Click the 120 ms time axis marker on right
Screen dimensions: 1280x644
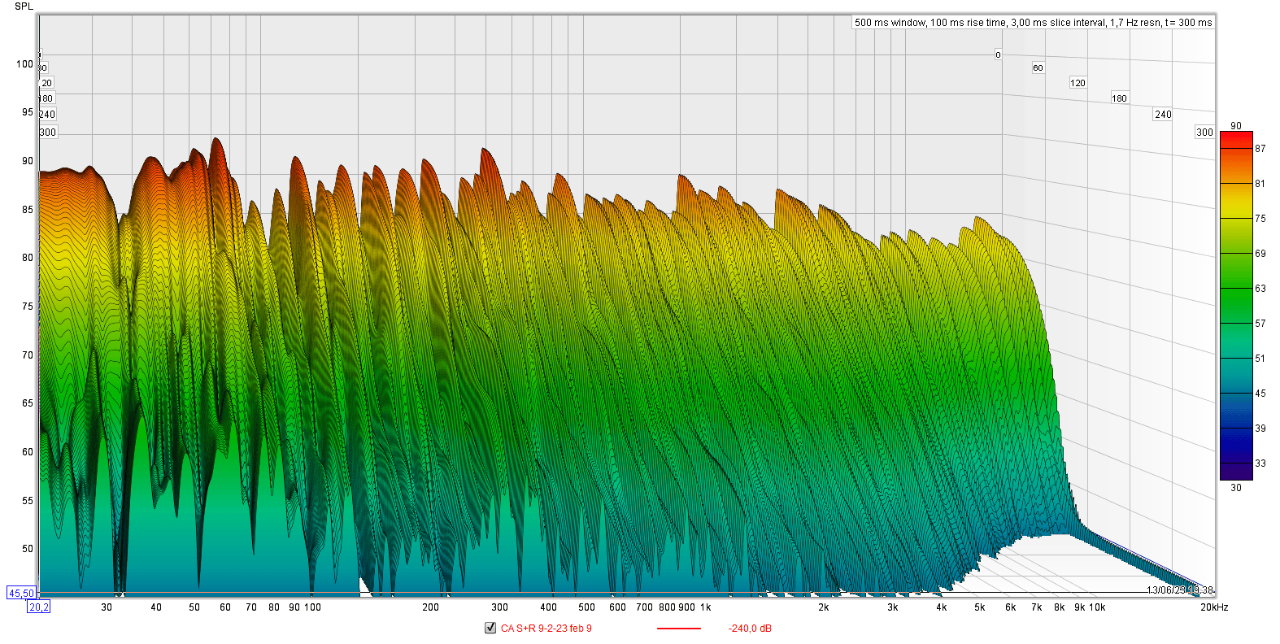(1078, 82)
